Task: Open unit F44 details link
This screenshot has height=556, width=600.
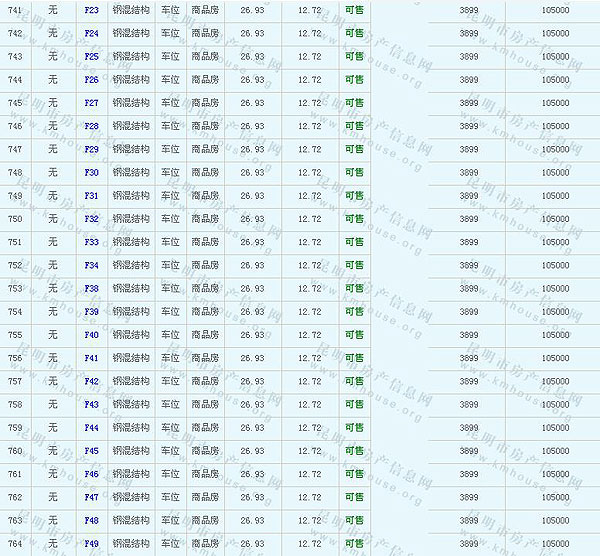Action: click(92, 427)
